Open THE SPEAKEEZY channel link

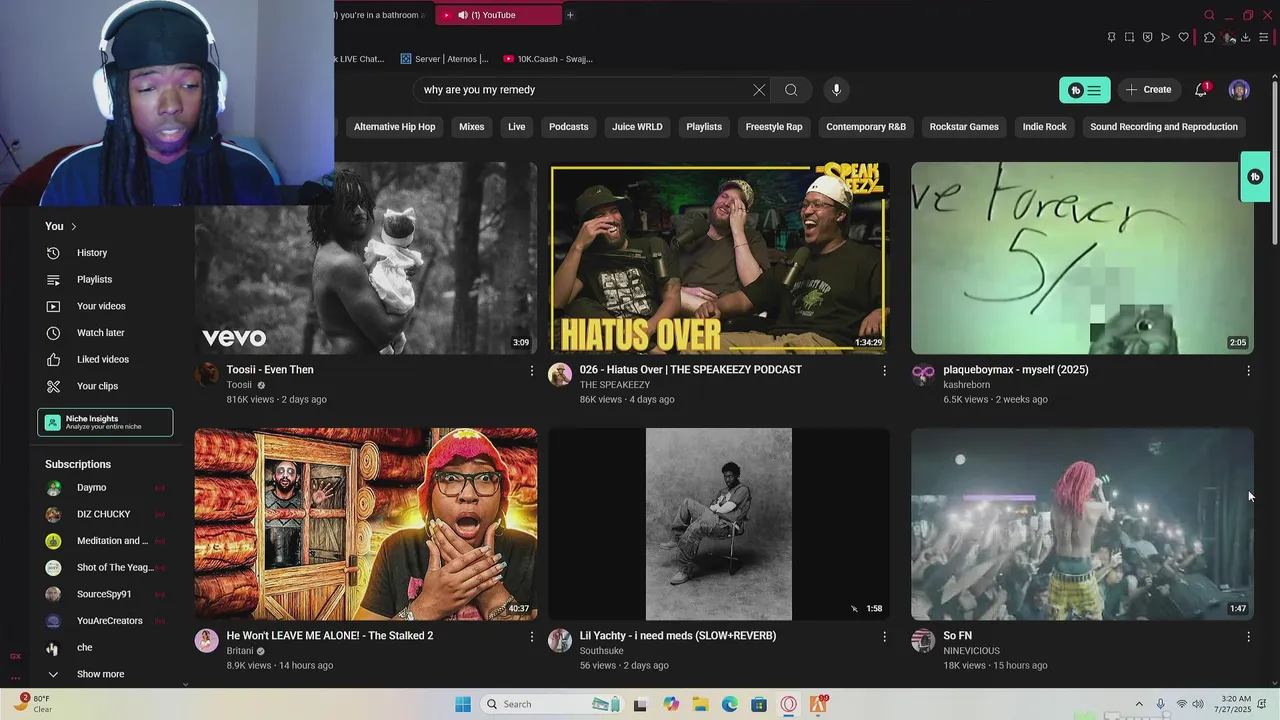(615, 385)
